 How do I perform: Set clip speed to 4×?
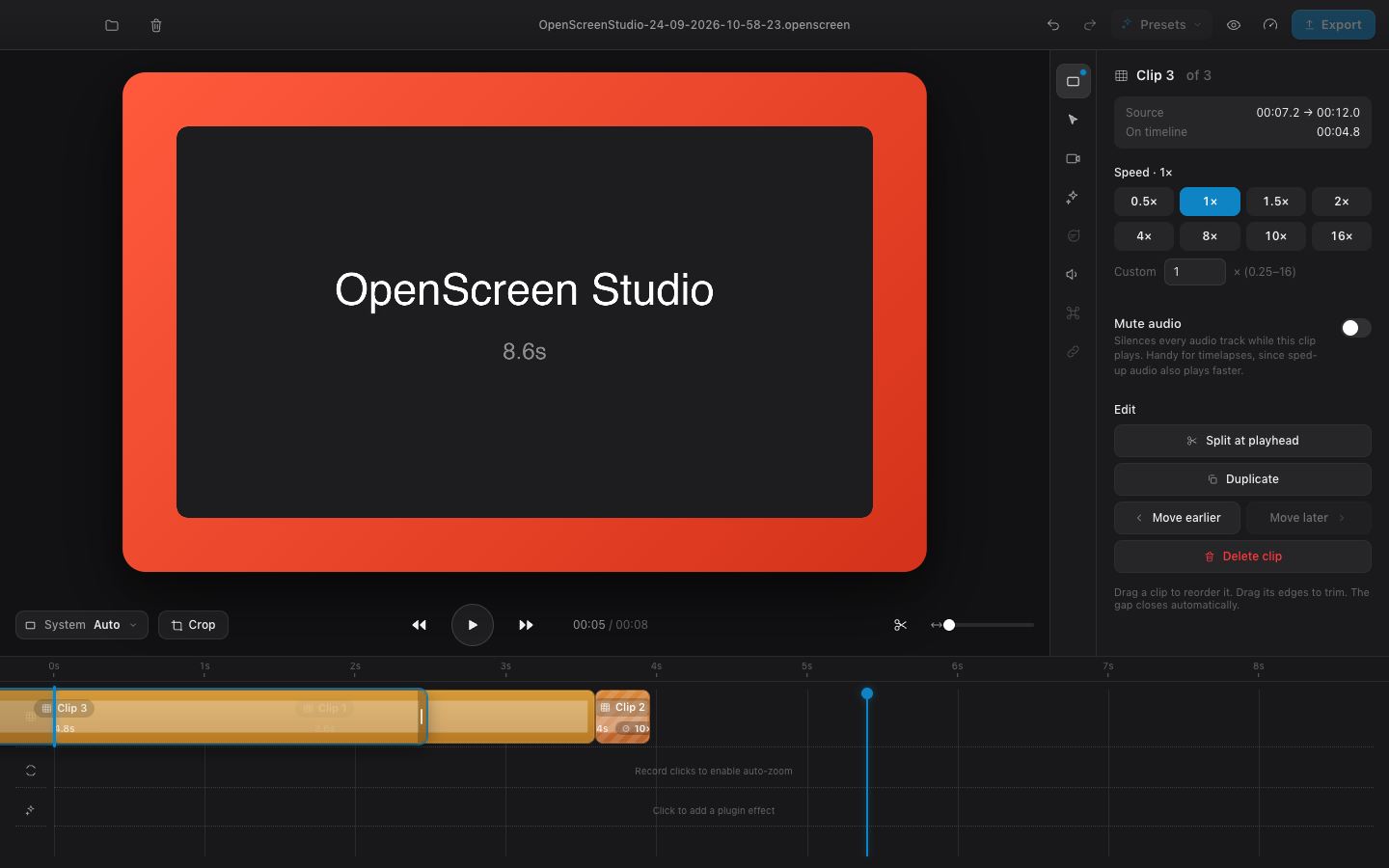[1144, 236]
